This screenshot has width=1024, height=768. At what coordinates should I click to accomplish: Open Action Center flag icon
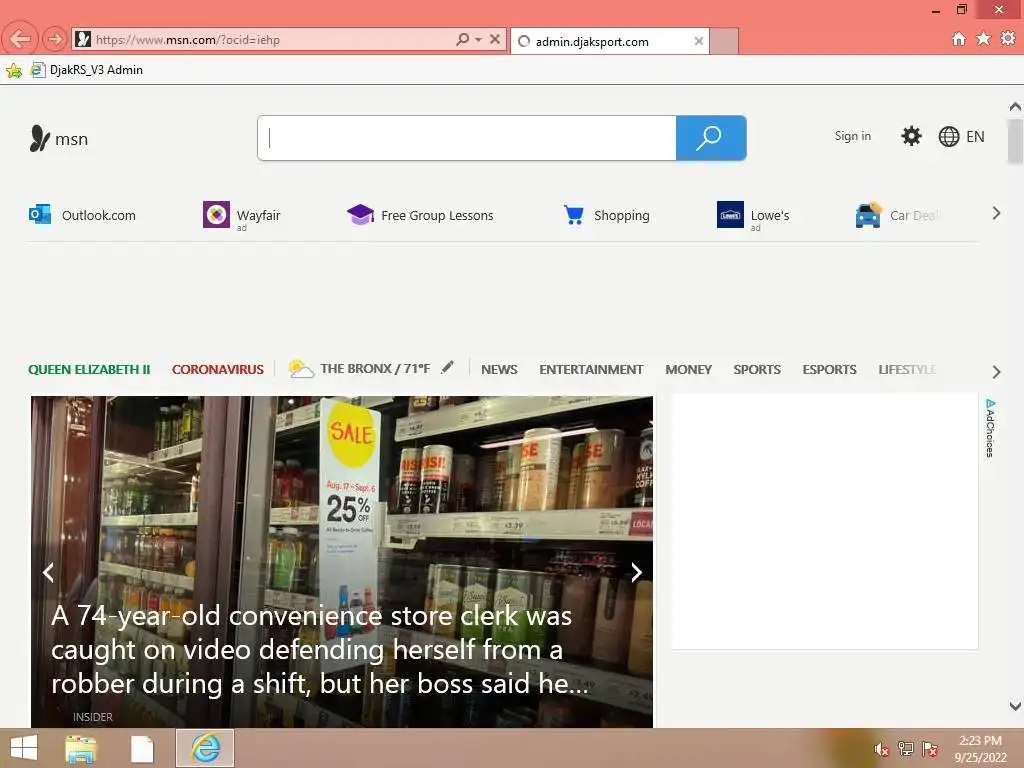coord(930,748)
